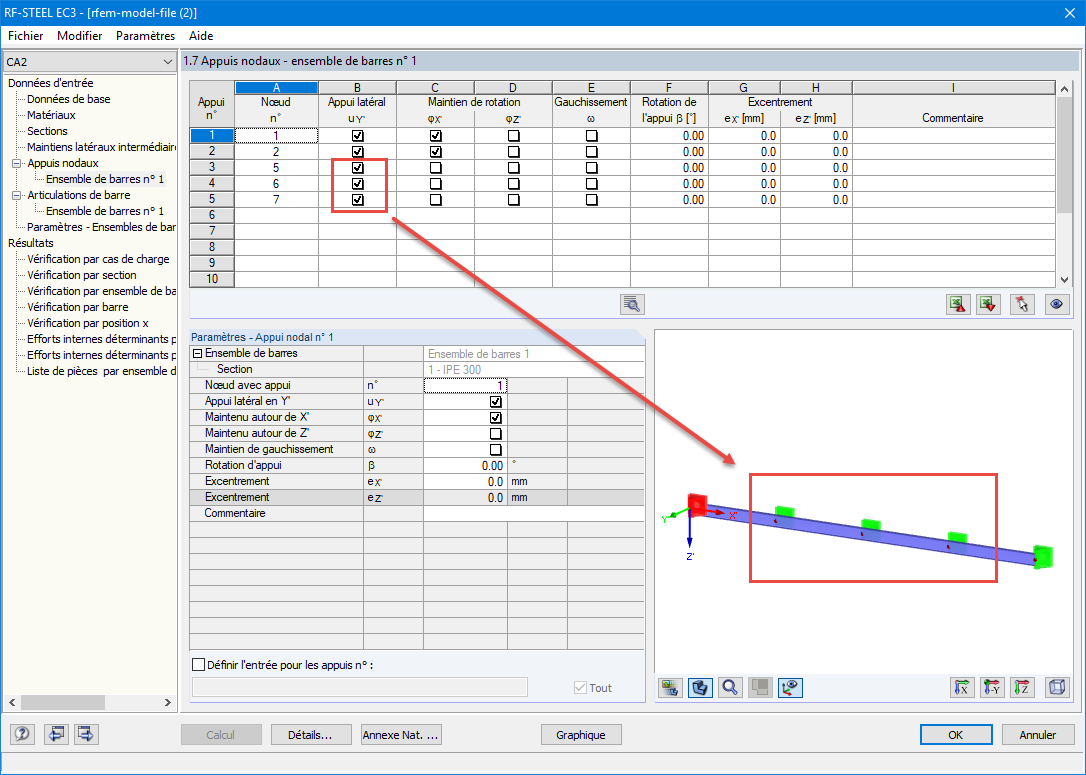
Task: Enable Gauchissement ω for node 6 row
Action: [x=591, y=184]
